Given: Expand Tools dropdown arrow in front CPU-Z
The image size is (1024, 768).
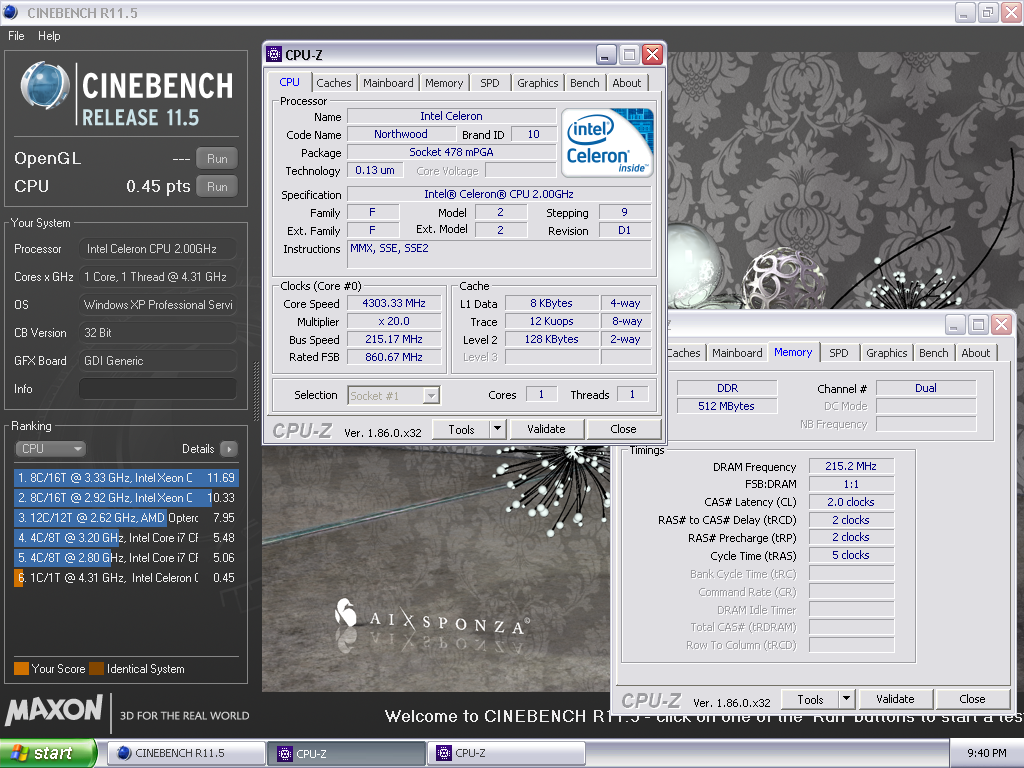Looking at the screenshot, I should (498, 430).
